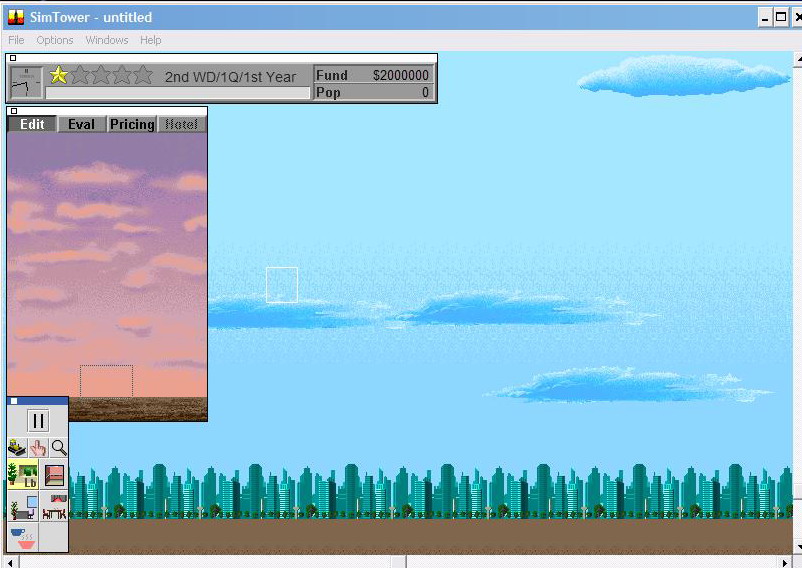Screen dimensions: 802x568
Task: Click the horizontal scrollbar right arrow
Action: pos(785,563)
